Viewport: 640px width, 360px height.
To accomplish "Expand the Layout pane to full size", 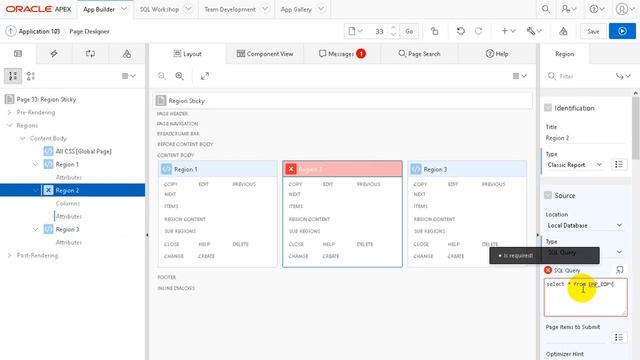I will tap(205, 76).
